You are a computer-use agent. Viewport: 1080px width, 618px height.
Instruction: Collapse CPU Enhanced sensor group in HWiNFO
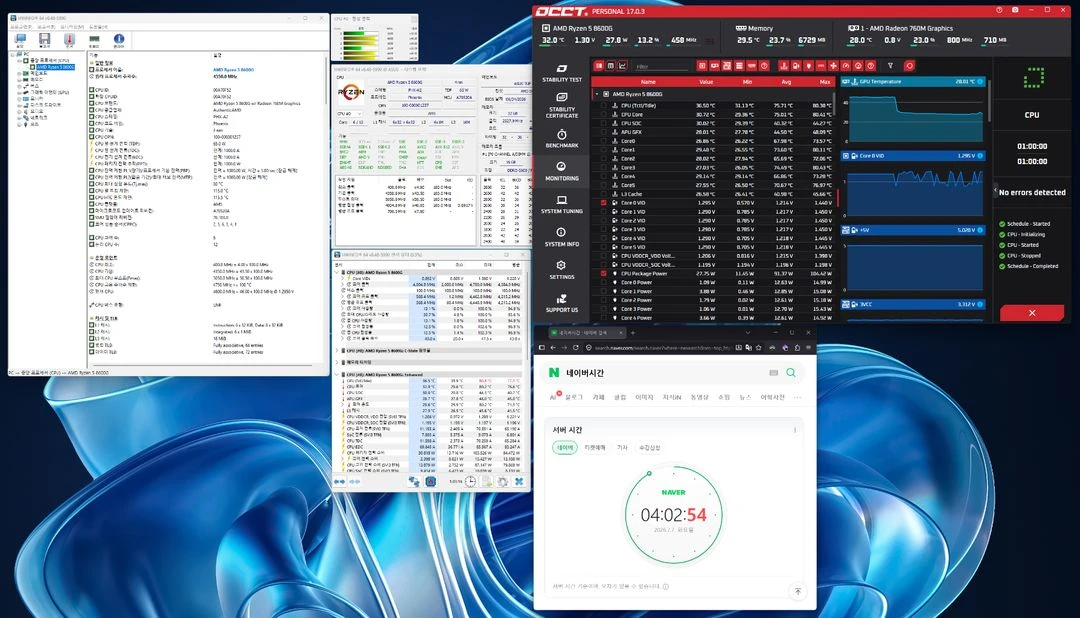pos(337,374)
